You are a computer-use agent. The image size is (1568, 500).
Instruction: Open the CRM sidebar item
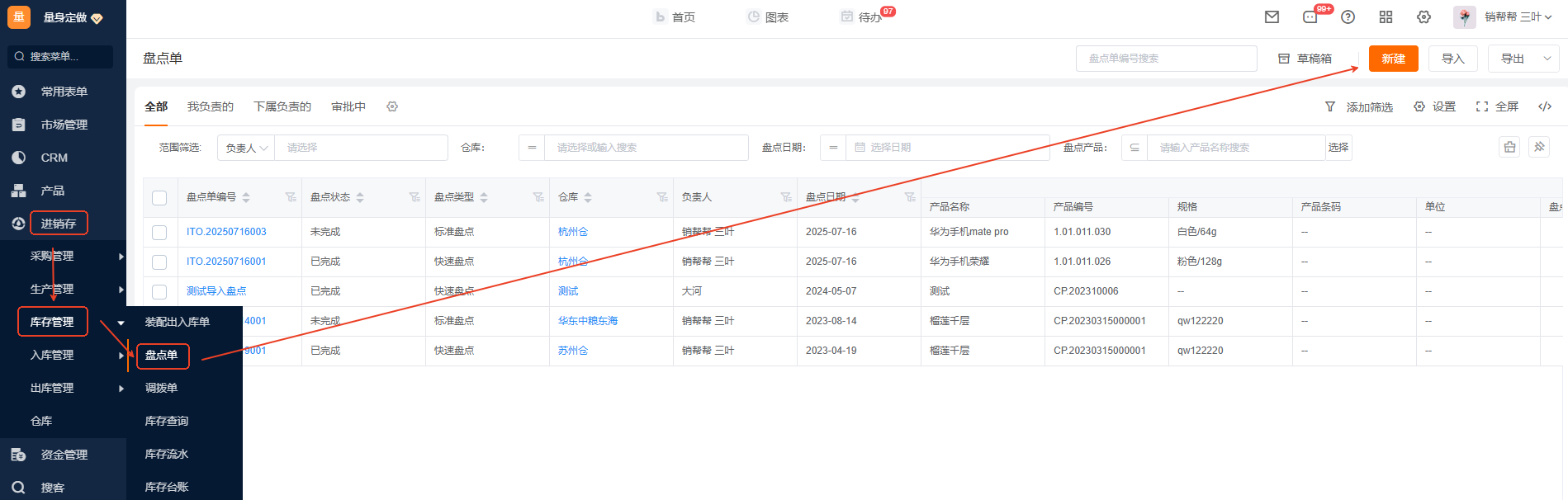click(54, 158)
